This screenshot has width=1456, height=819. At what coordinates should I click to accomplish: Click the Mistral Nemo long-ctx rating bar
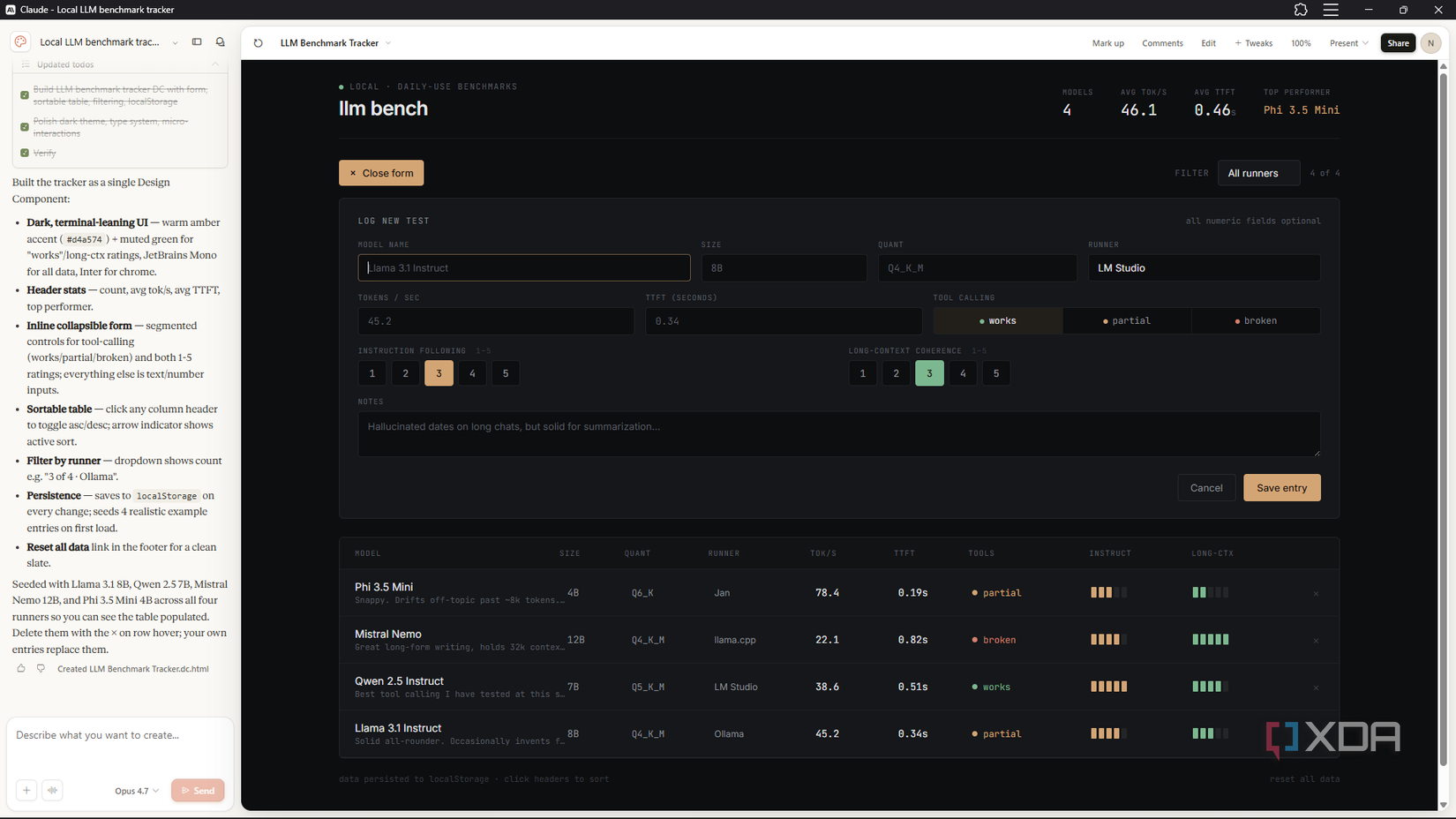click(x=1210, y=640)
